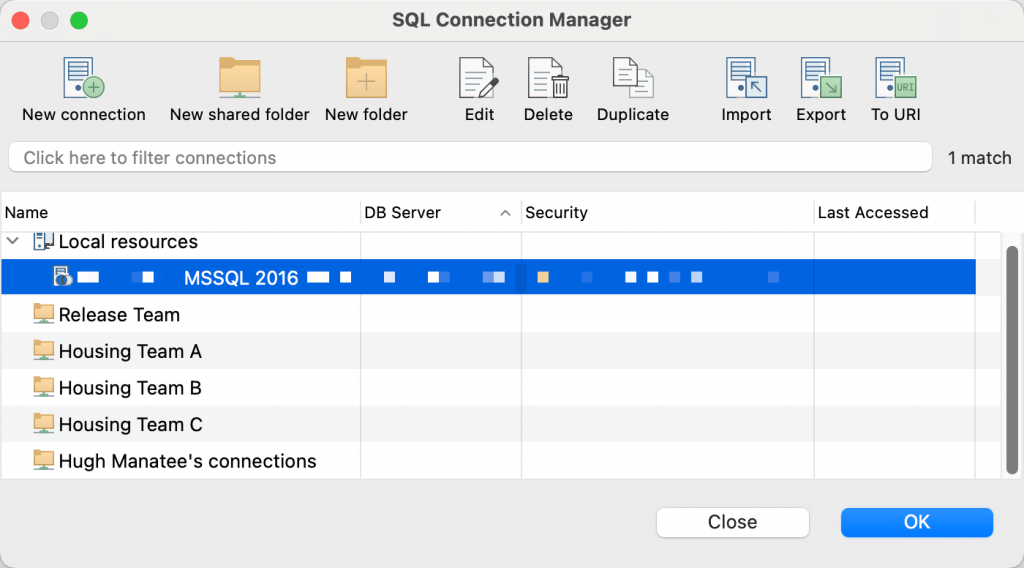
Task: Create a New shared folder
Action: [239, 78]
